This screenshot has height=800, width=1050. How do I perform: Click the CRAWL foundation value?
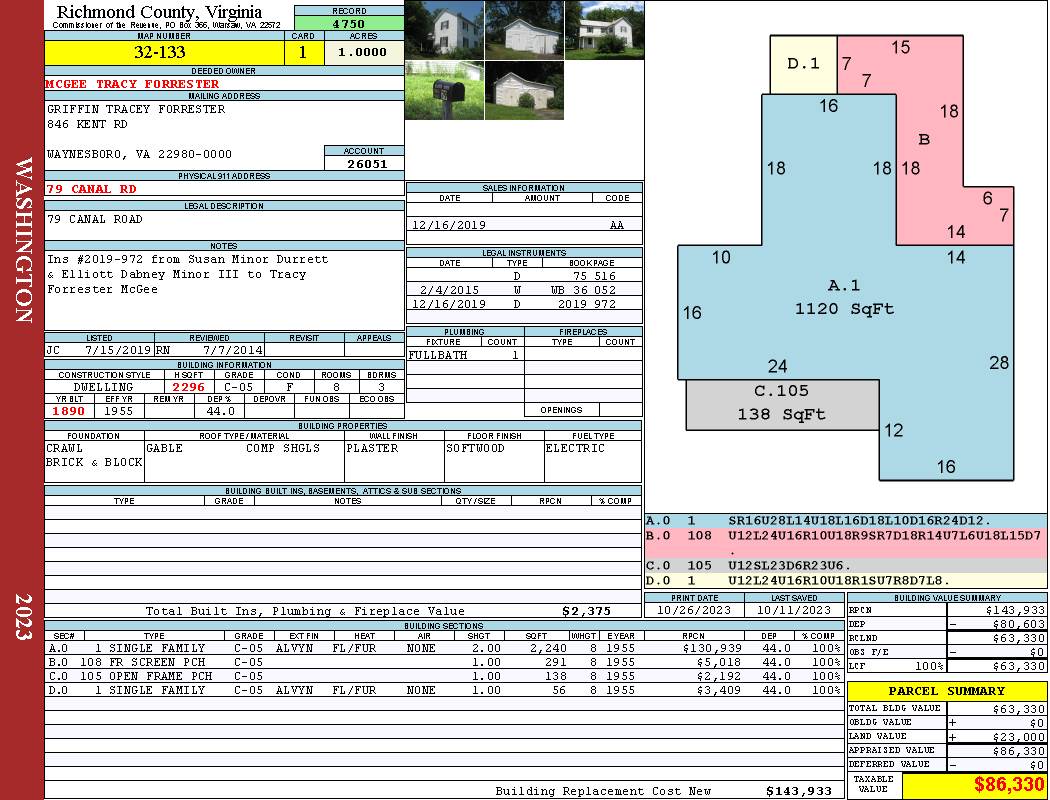coord(64,449)
